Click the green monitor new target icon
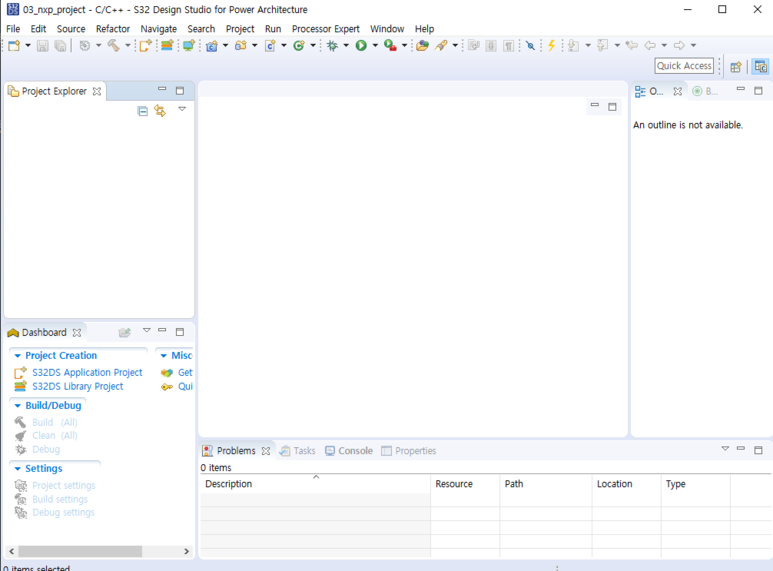The image size is (773, 571). point(189,46)
